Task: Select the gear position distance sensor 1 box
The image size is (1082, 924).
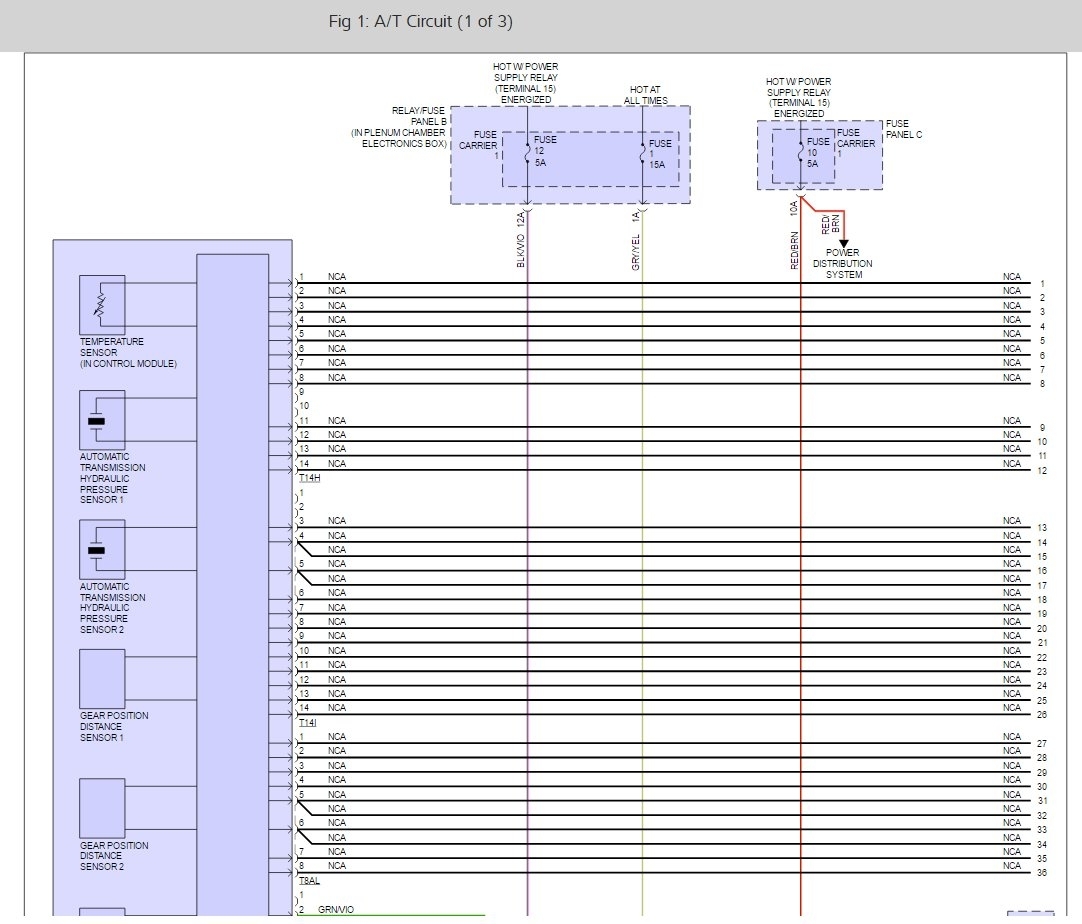Action: (x=102, y=679)
